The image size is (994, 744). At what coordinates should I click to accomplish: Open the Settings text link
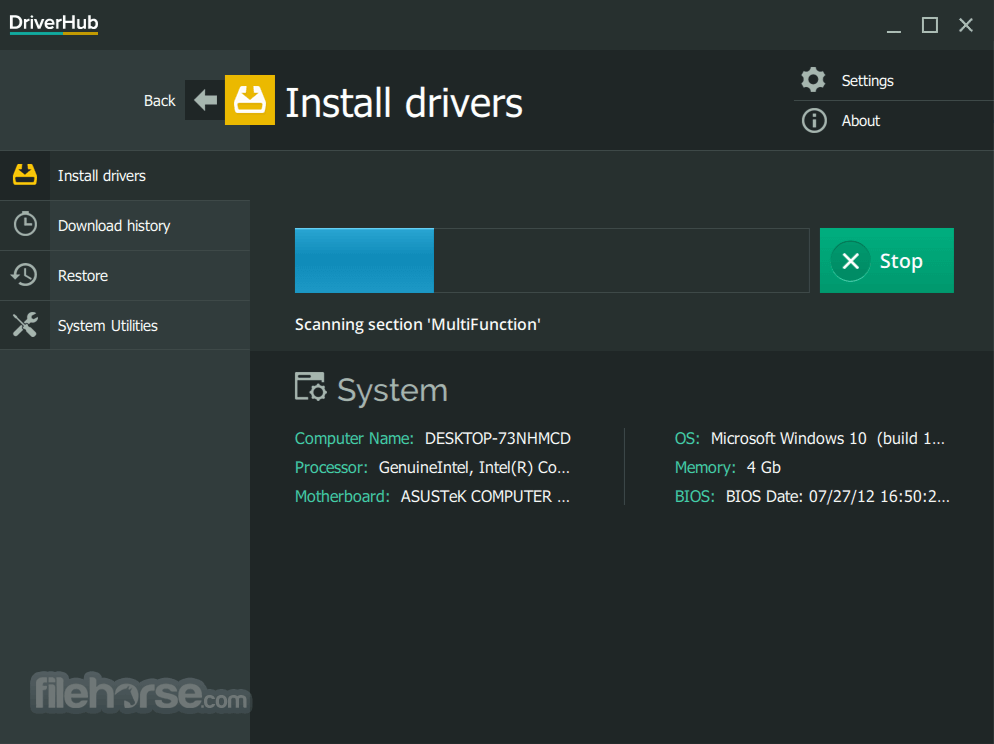pos(867,81)
